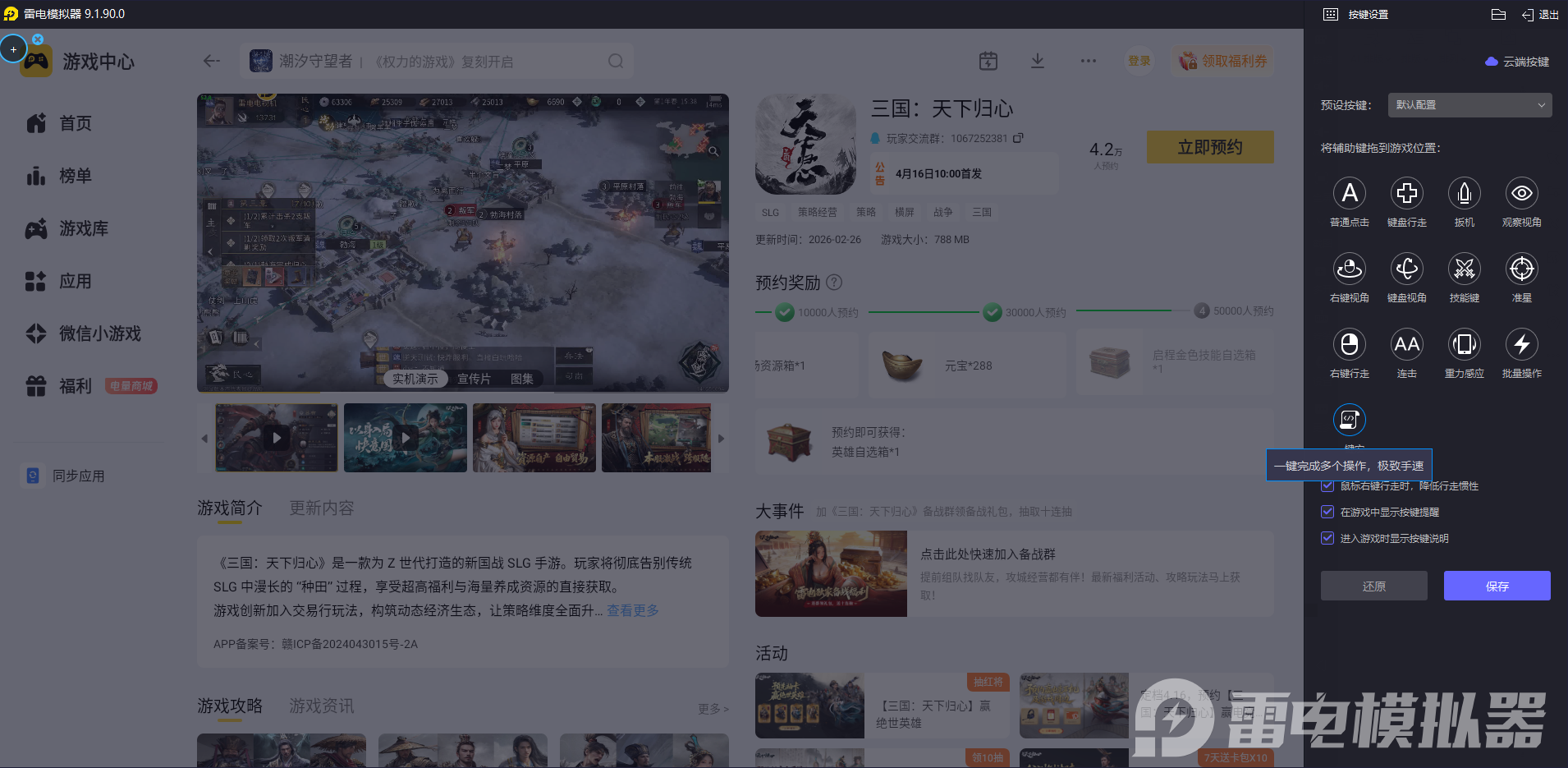This screenshot has height=768, width=1568.
Task: Toggle 鼠标右键行走时降低行走惯性 checkbox
Action: (1327, 485)
